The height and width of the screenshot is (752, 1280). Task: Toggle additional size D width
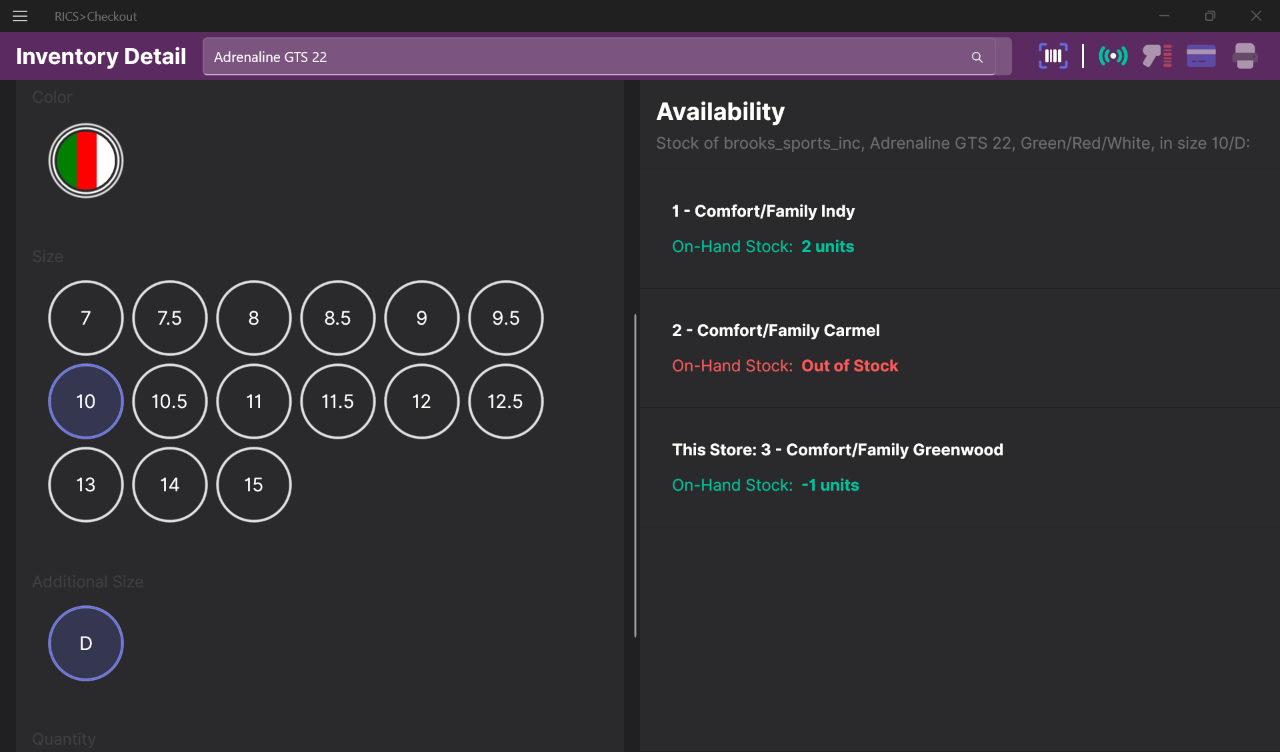(x=86, y=643)
